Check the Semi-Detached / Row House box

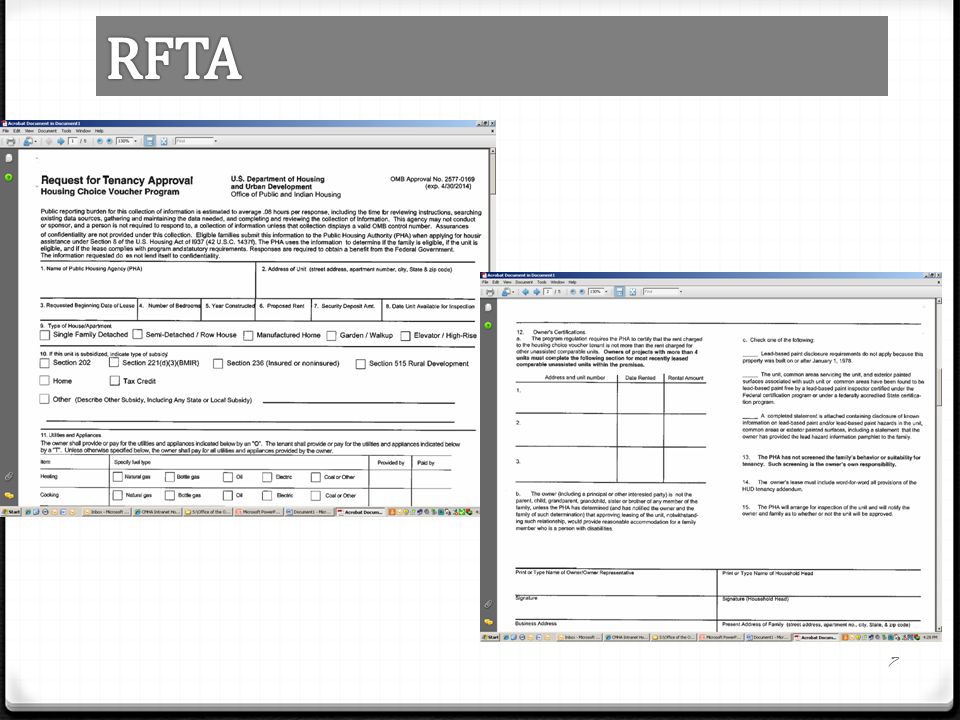[x=138, y=334]
